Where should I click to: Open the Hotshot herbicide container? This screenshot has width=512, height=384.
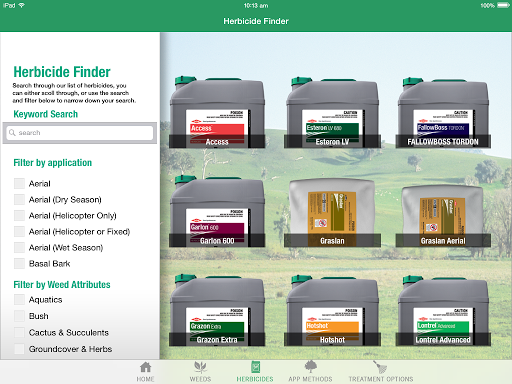click(x=332, y=310)
